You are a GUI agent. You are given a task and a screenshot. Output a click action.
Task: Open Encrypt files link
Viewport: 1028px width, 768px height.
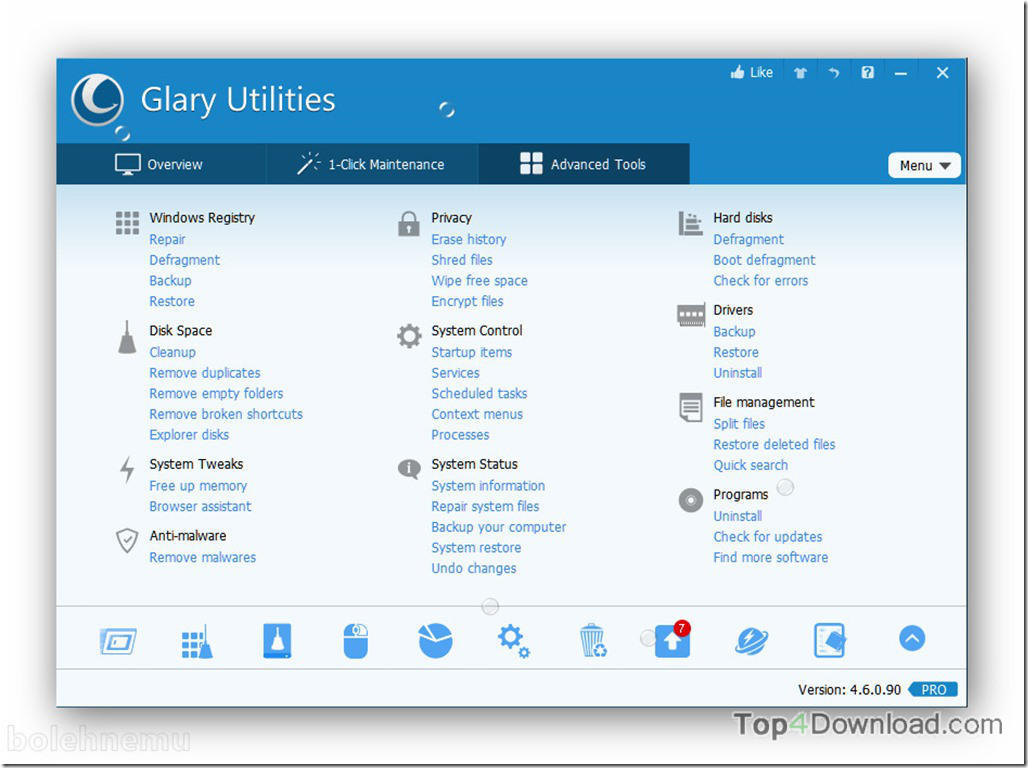point(467,302)
